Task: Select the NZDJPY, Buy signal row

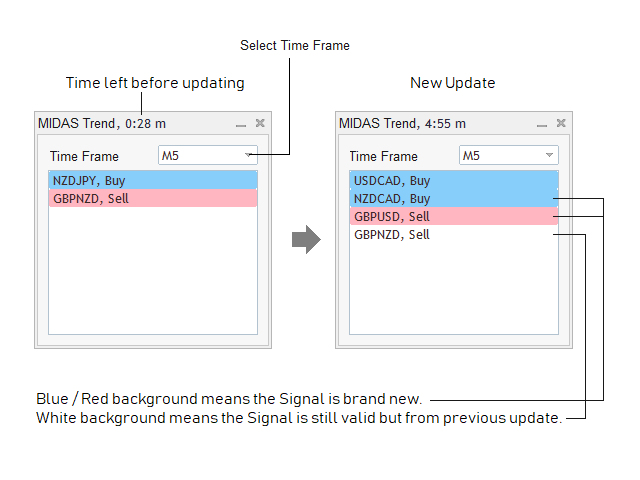Action: tap(153, 181)
